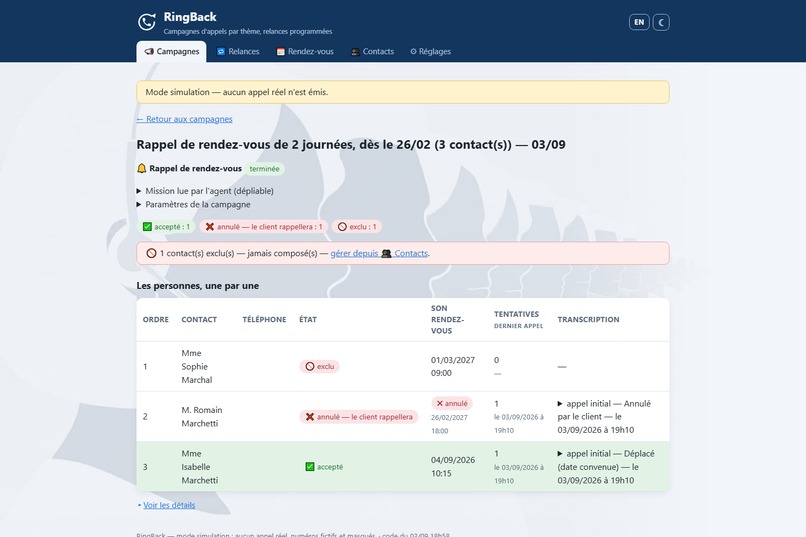The image size is (806, 537).
Task: Click the people icon in Contacts tab
Action: (x=355, y=51)
